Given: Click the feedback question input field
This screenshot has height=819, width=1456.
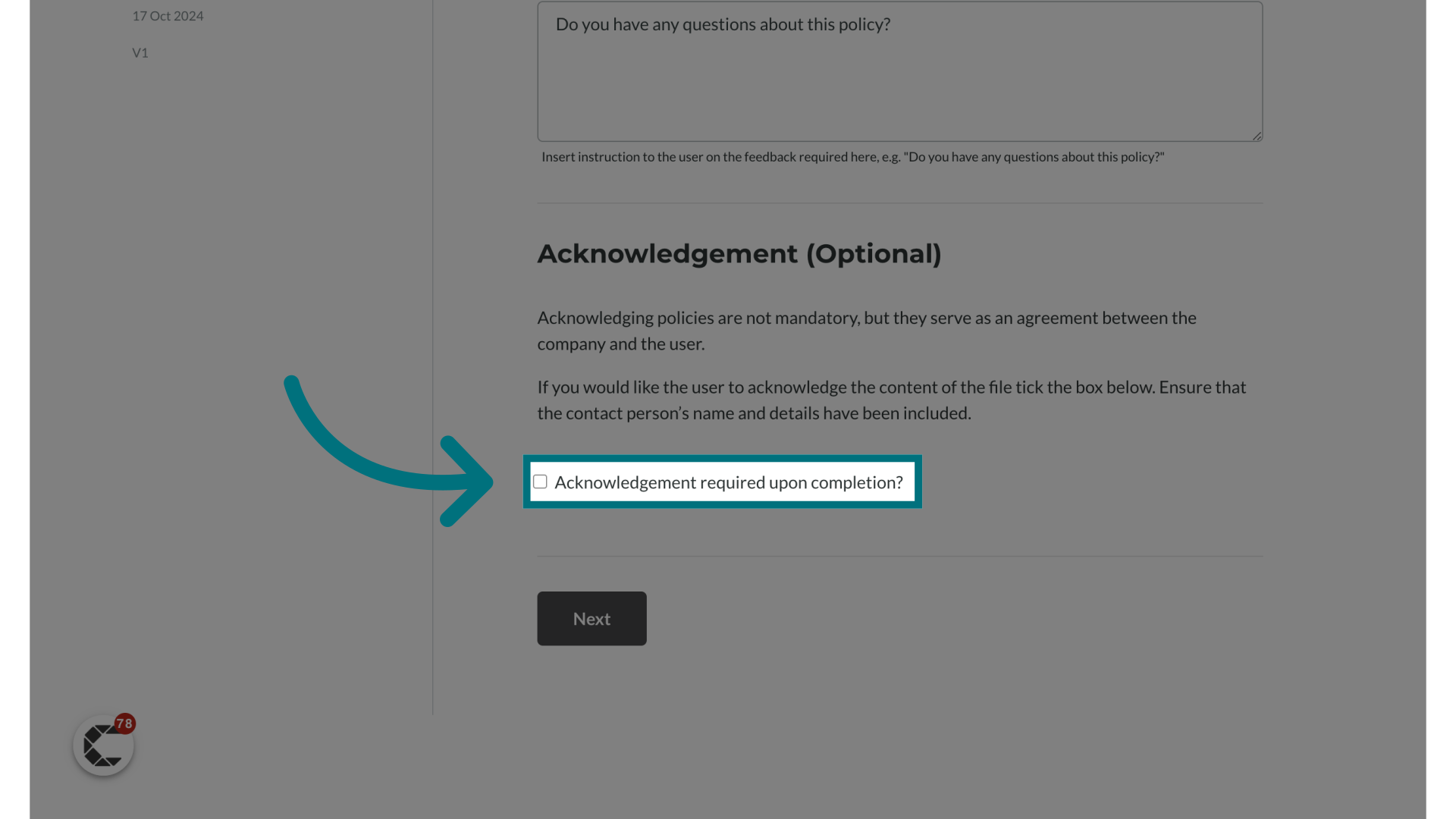Looking at the screenshot, I should [x=899, y=71].
